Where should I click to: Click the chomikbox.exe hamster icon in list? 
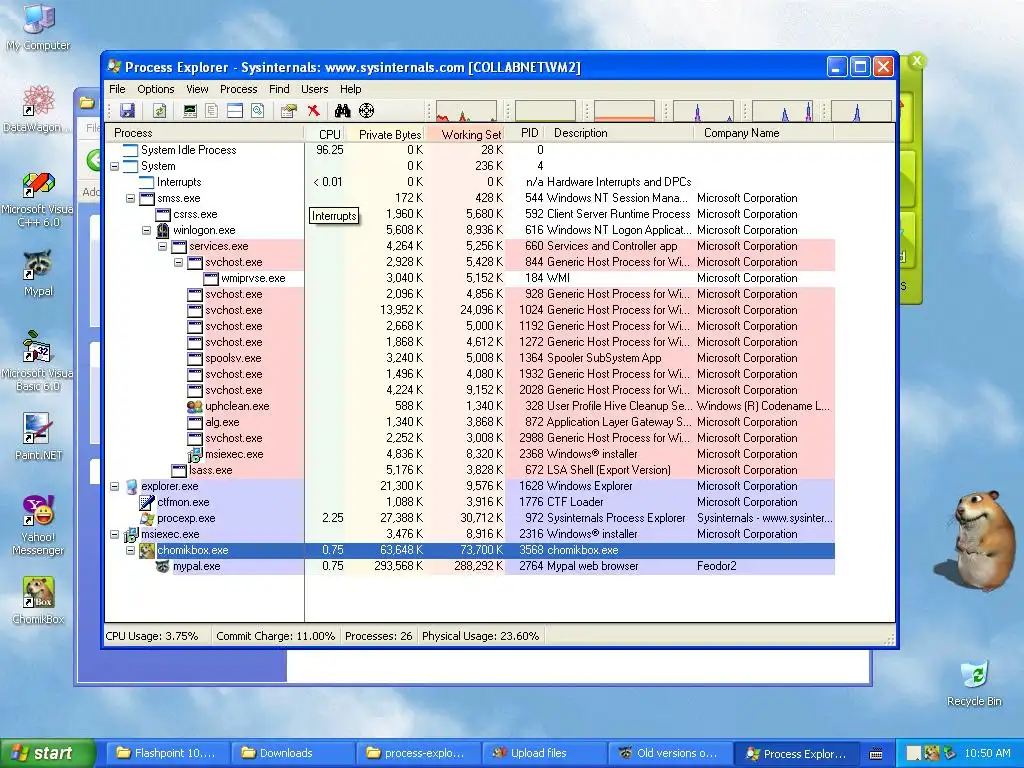pos(146,551)
